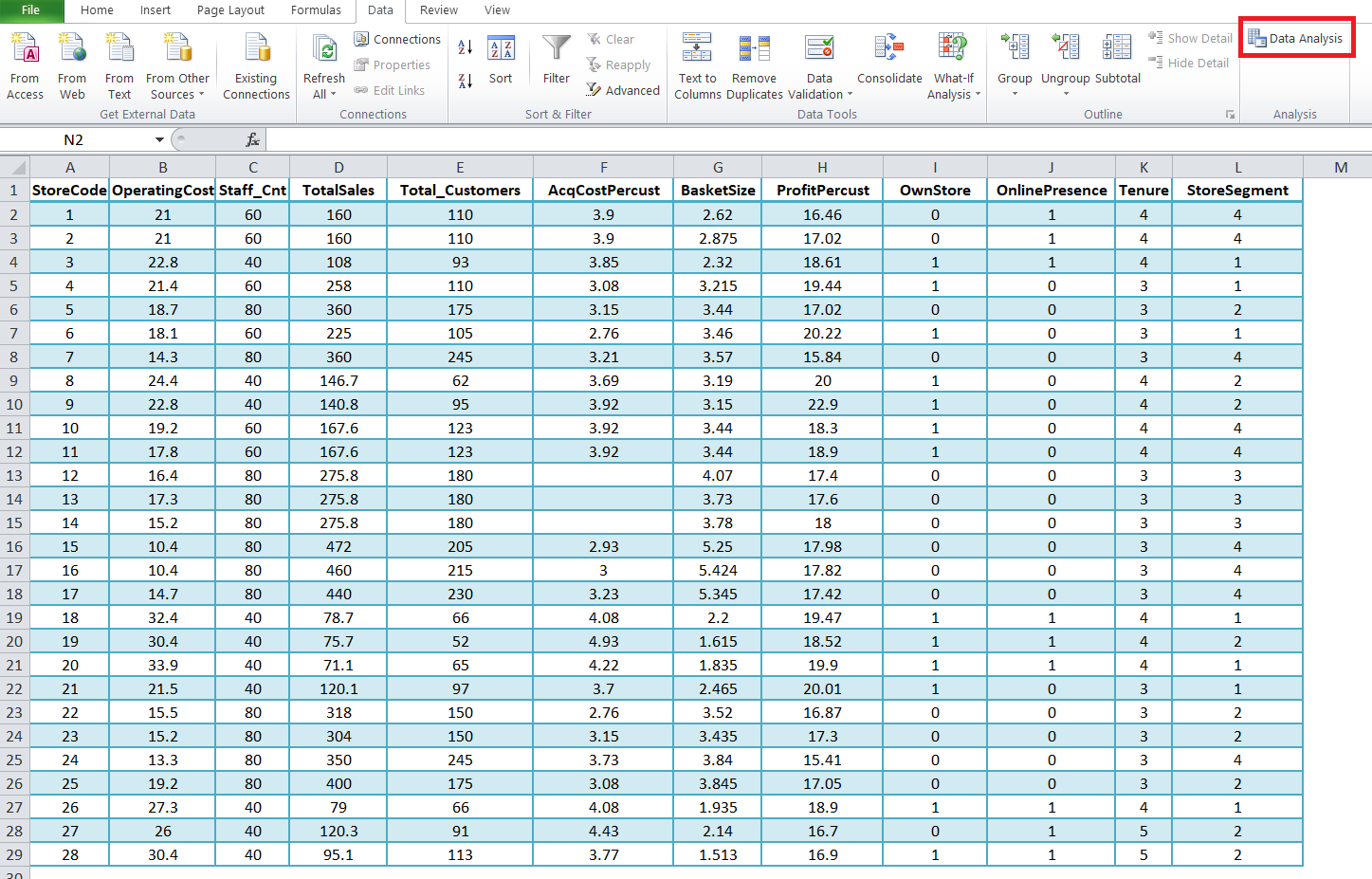This screenshot has width=1372, height=879.
Task: Click Edit Links command
Action: click(x=389, y=90)
